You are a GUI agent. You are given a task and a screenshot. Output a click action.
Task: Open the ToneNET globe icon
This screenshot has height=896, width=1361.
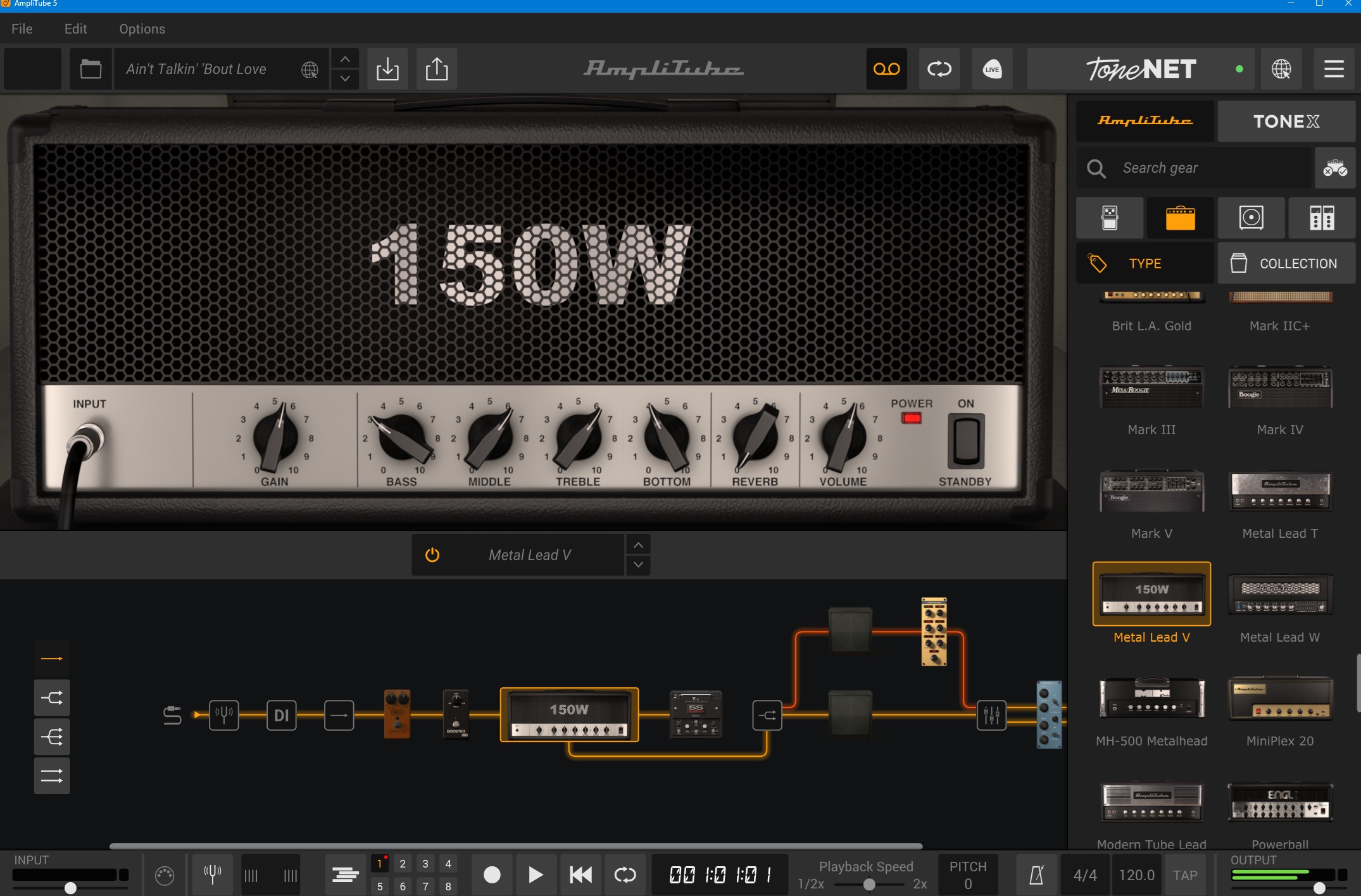coord(1281,69)
